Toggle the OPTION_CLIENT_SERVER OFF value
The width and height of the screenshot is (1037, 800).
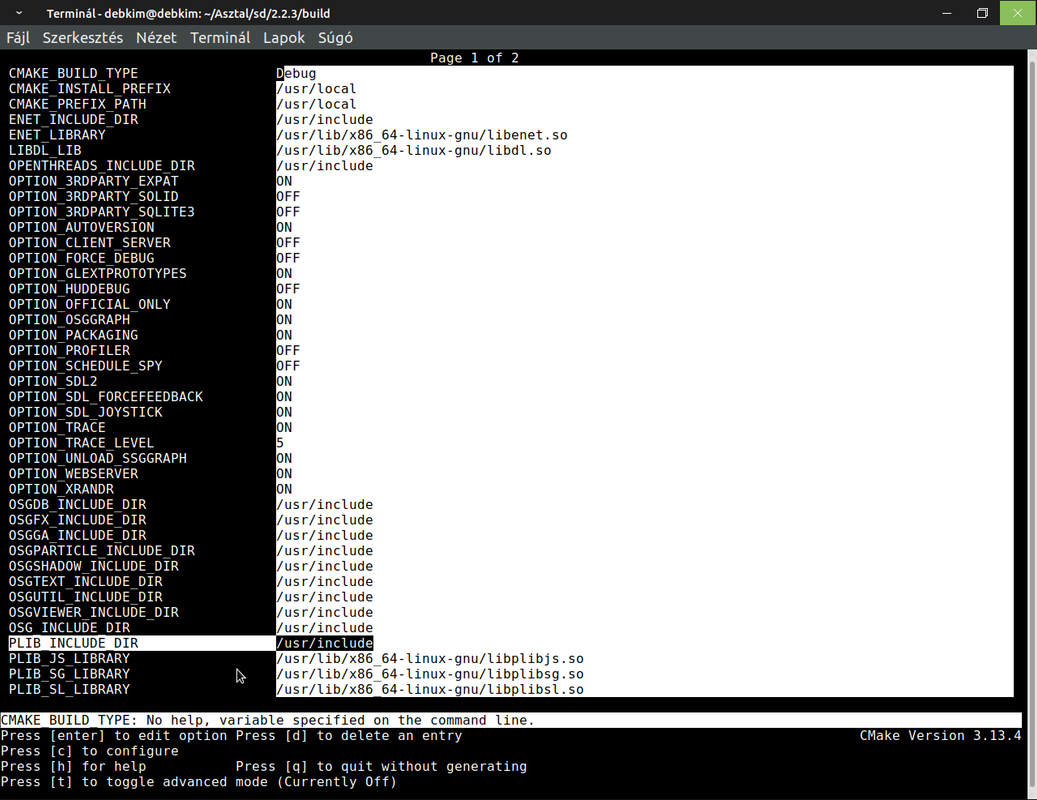tap(288, 243)
